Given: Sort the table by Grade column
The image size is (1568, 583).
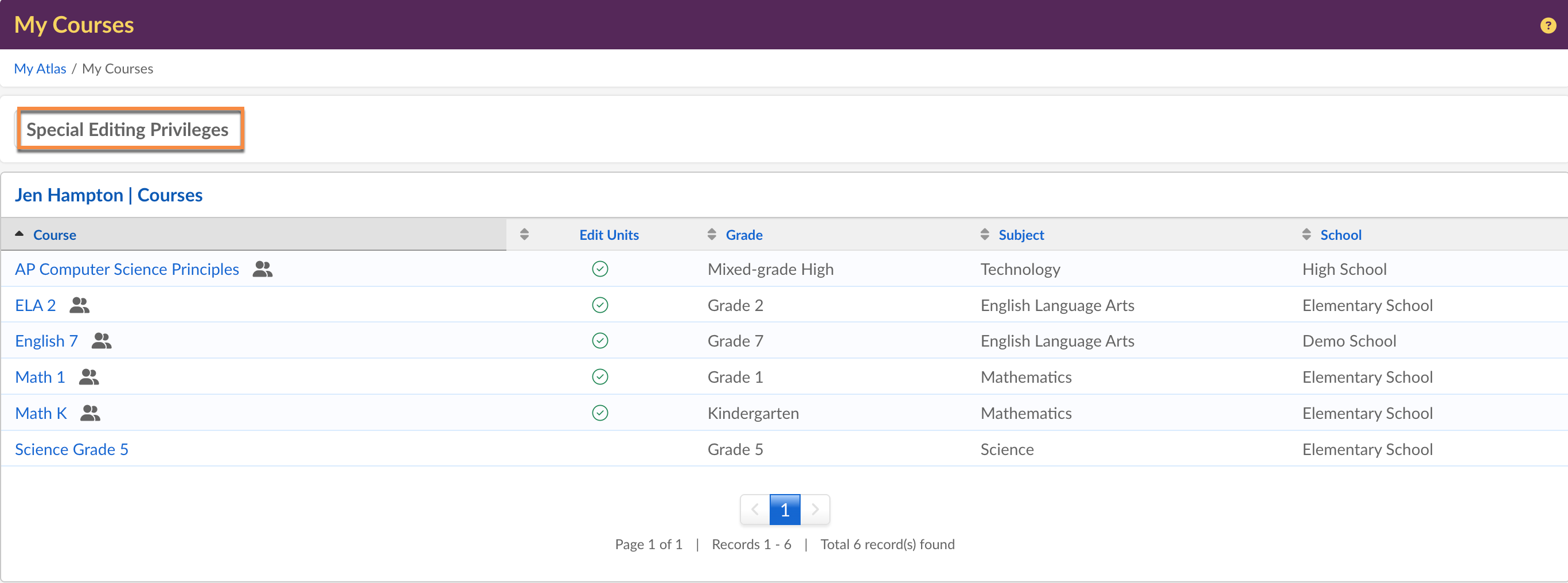Looking at the screenshot, I should coord(743,235).
